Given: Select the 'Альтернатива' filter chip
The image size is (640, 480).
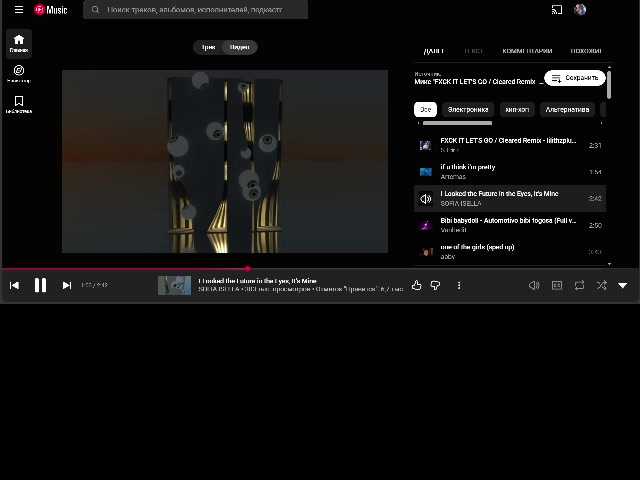Looking at the screenshot, I should click(x=567, y=109).
